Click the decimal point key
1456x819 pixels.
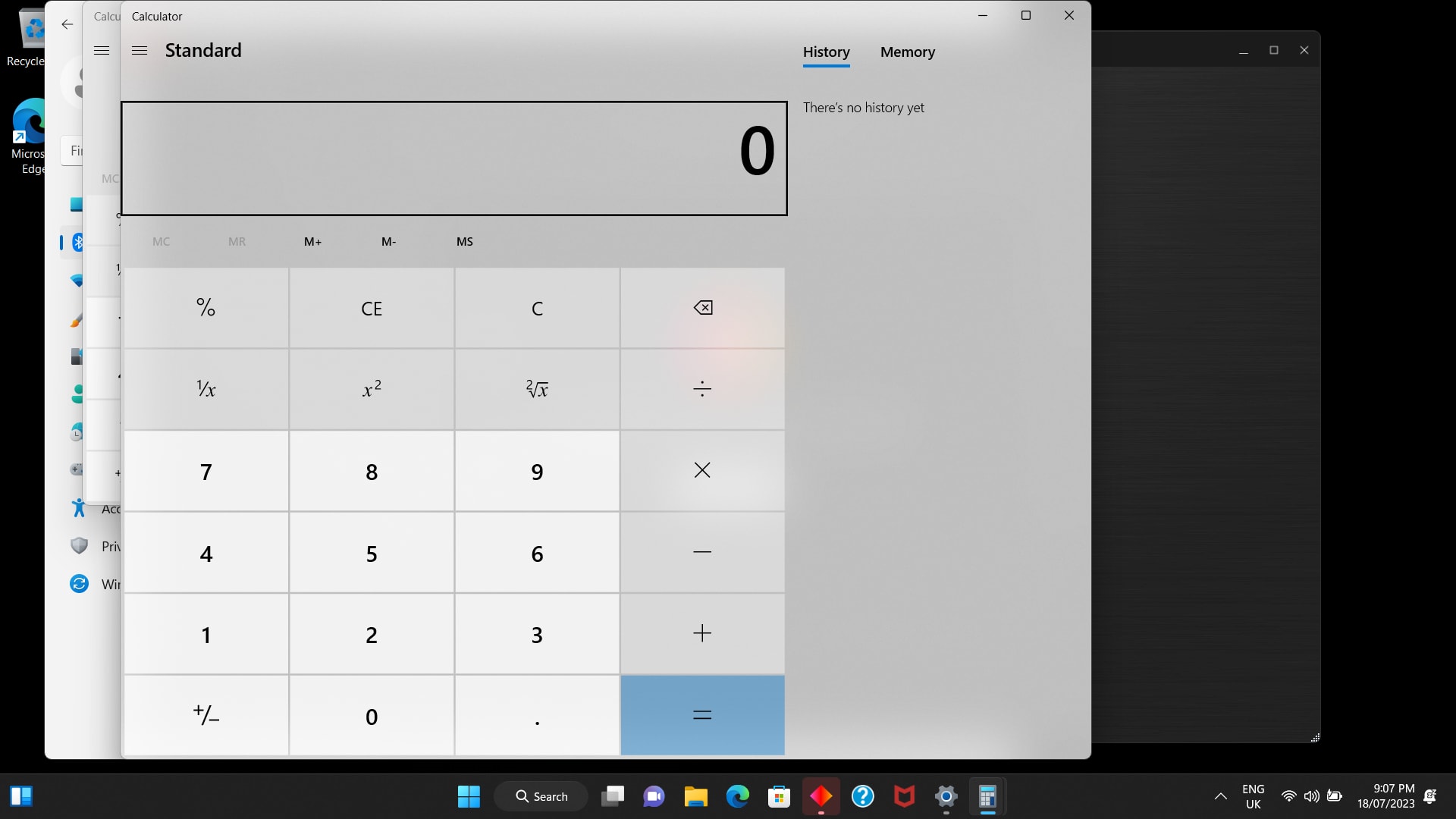[537, 715]
